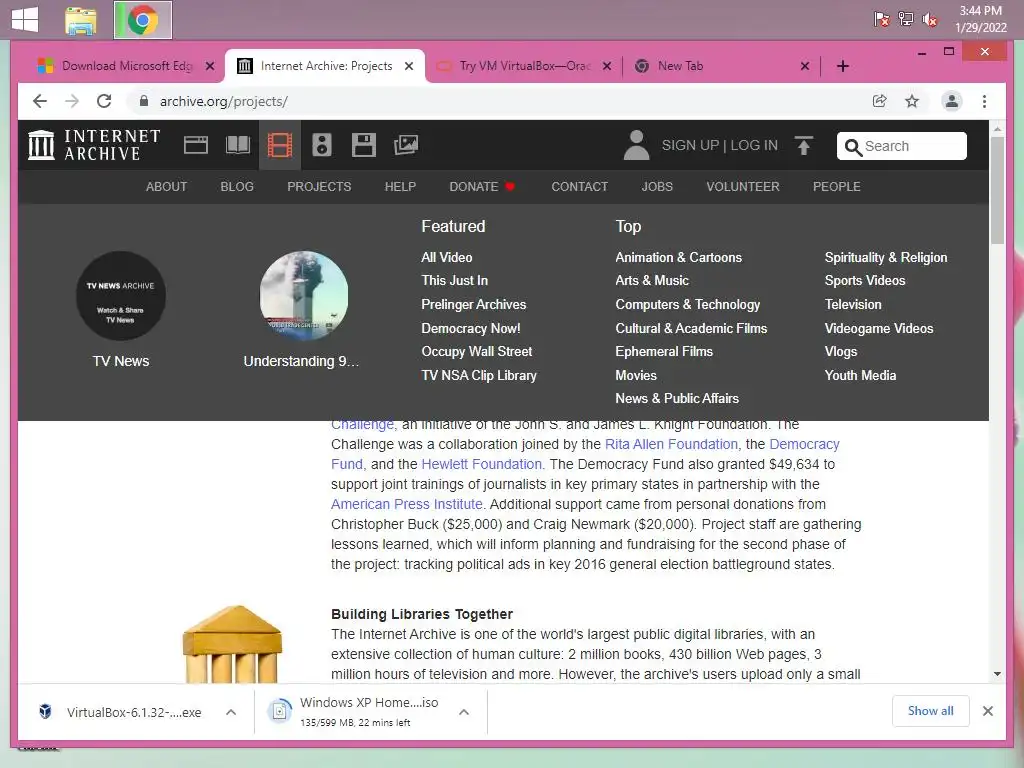Open the Web (Wayback) media icon

pos(196,145)
